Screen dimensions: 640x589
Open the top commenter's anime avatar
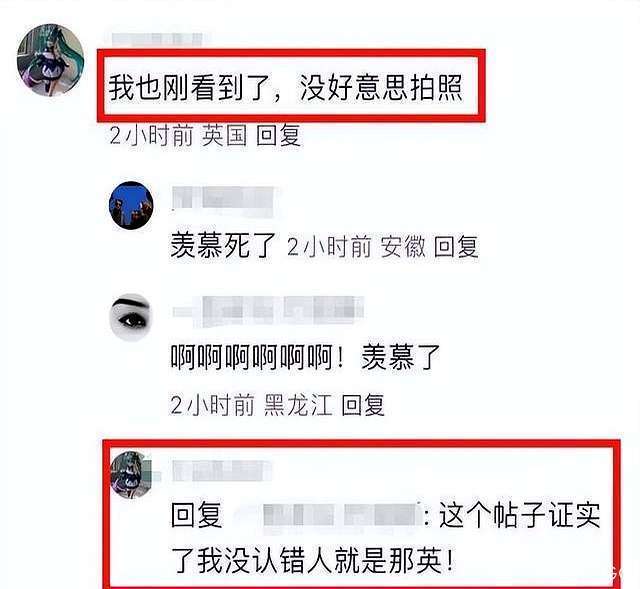(x=51, y=60)
